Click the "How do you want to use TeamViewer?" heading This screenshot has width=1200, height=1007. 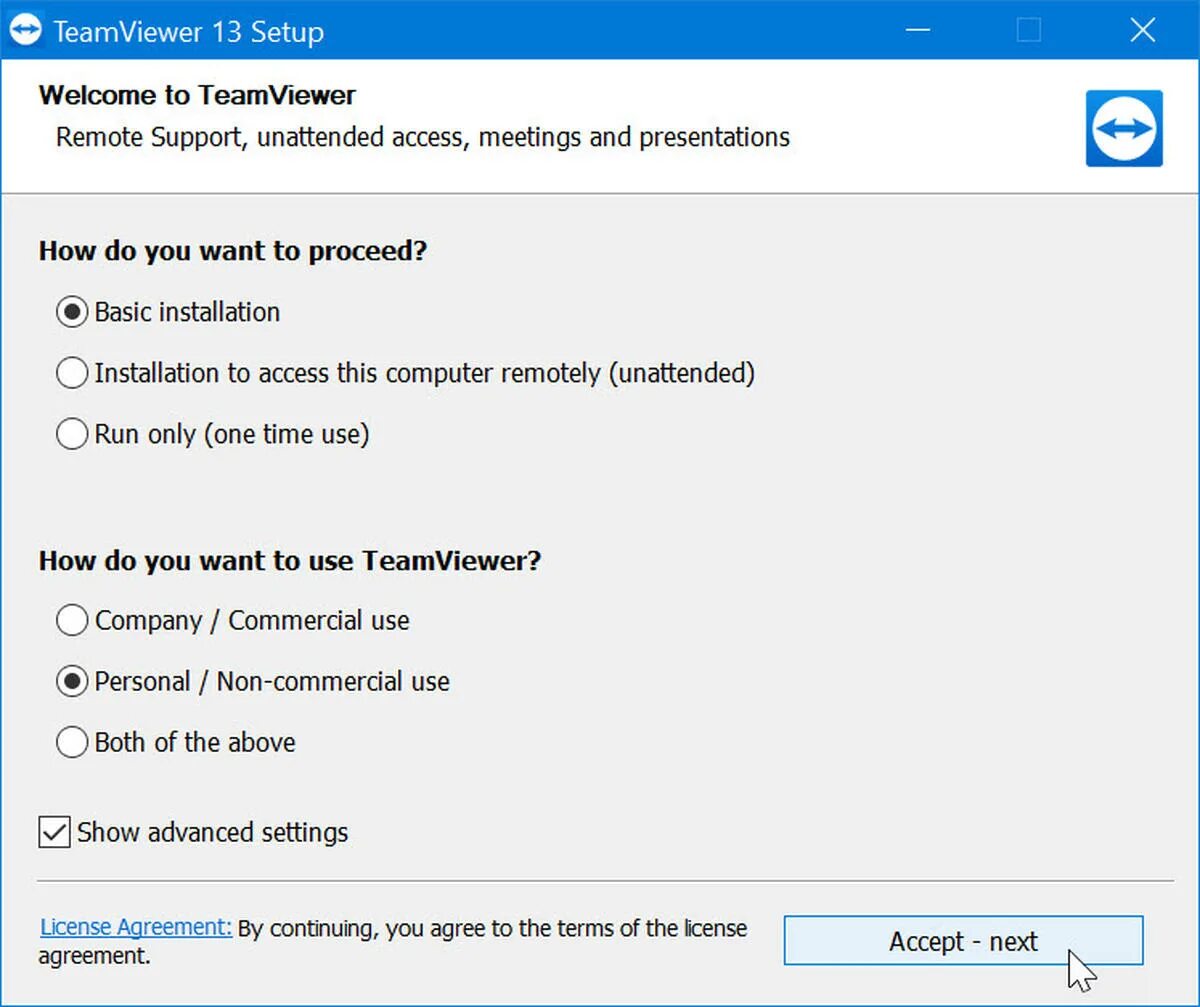(289, 560)
